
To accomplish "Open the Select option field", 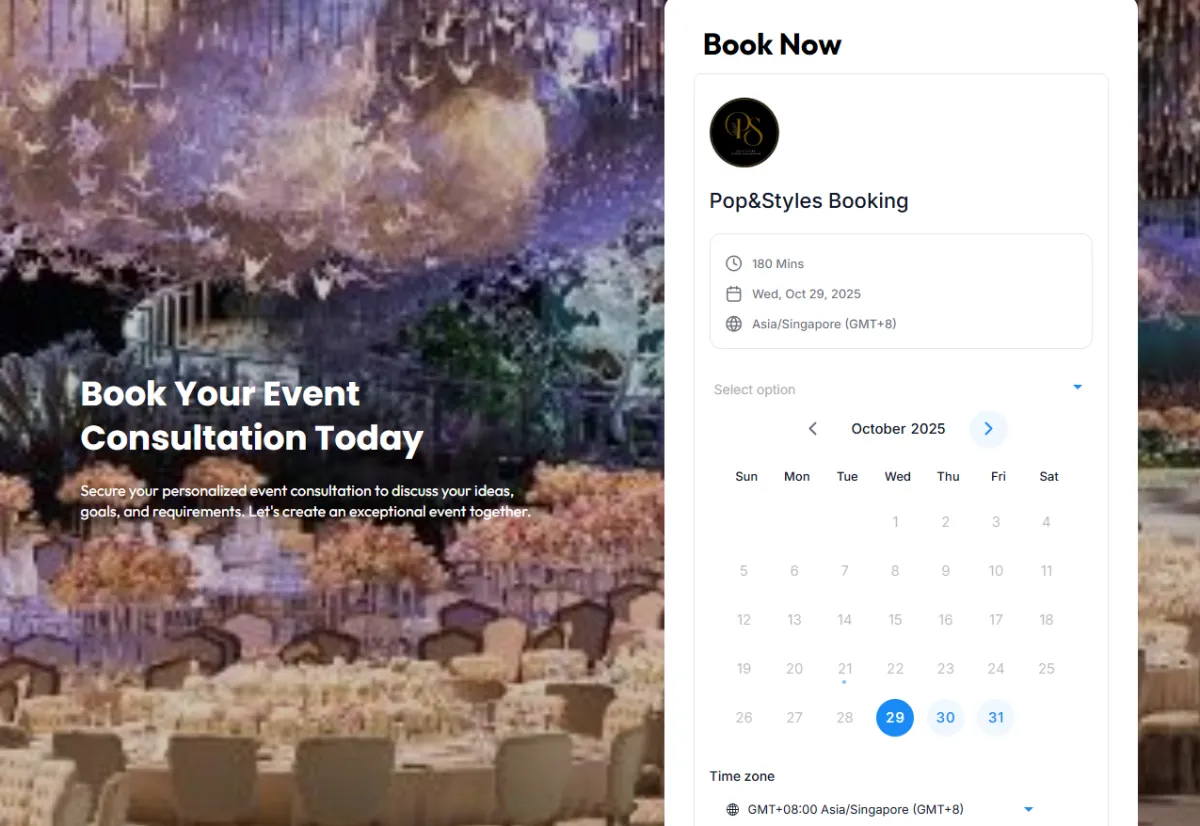I will point(900,389).
